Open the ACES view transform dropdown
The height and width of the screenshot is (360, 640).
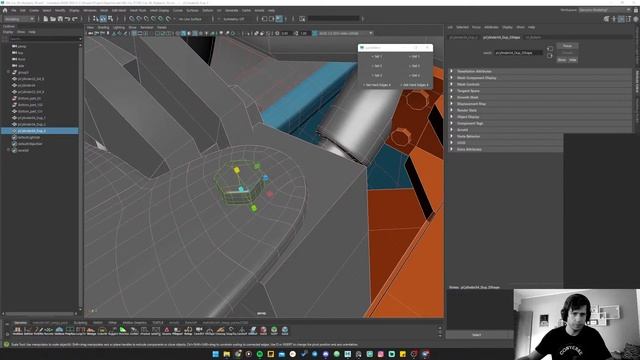tap(345, 33)
